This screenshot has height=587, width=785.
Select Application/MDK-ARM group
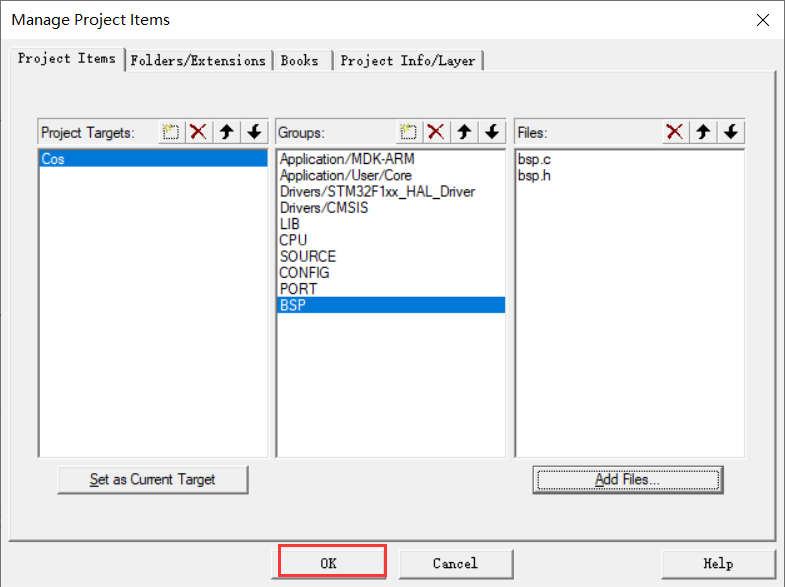point(390,159)
